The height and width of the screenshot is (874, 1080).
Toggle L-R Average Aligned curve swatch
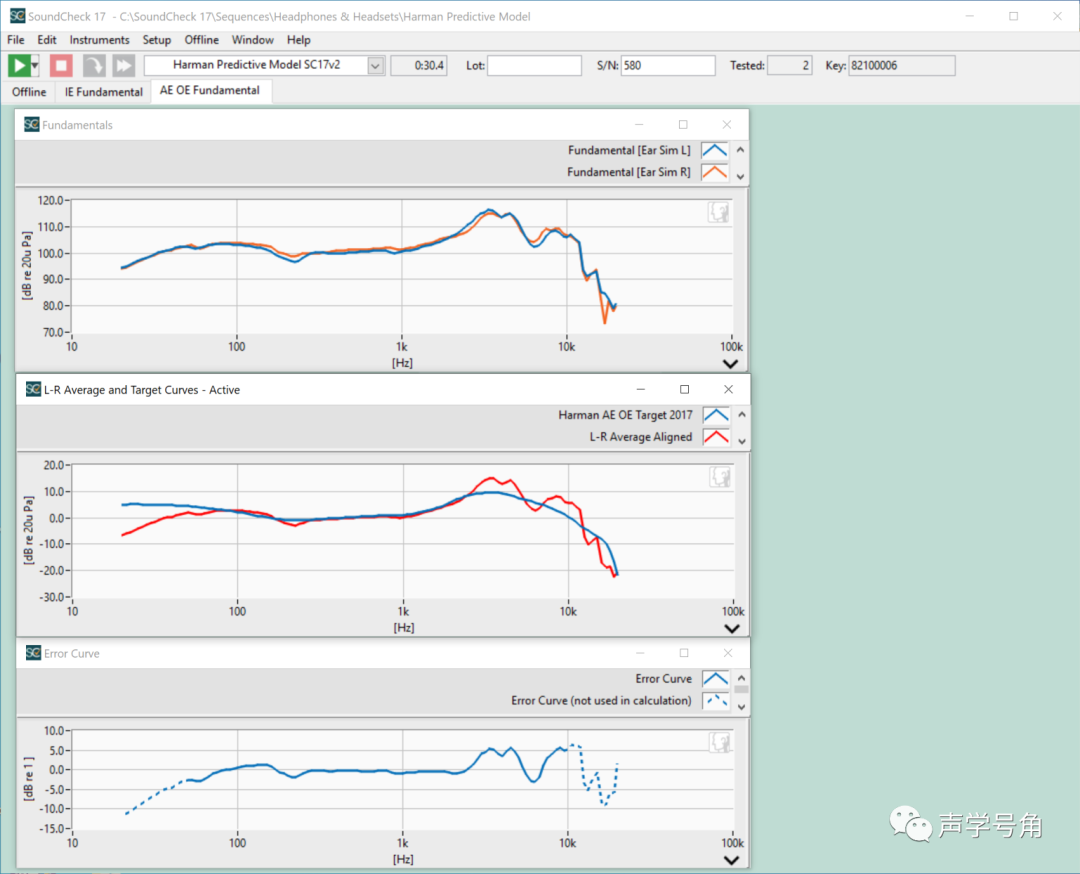pyautogui.click(x=714, y=437)
